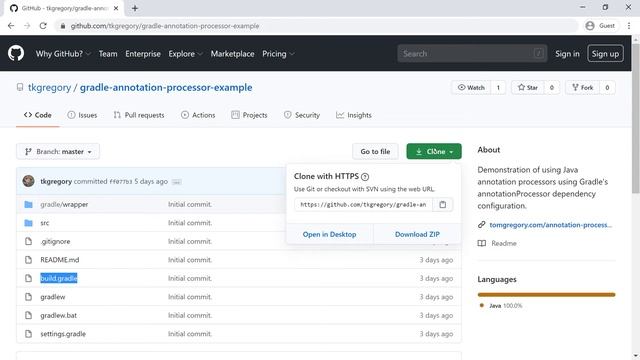Click the Go to file button

[x=375, y=151]
